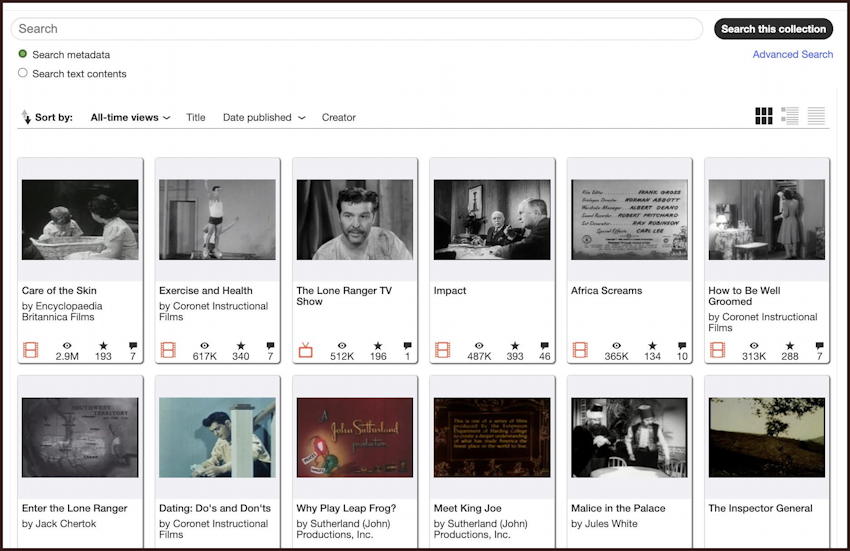Click the reviews bubble icon on How to Be Well Groomed

[820, 345]
